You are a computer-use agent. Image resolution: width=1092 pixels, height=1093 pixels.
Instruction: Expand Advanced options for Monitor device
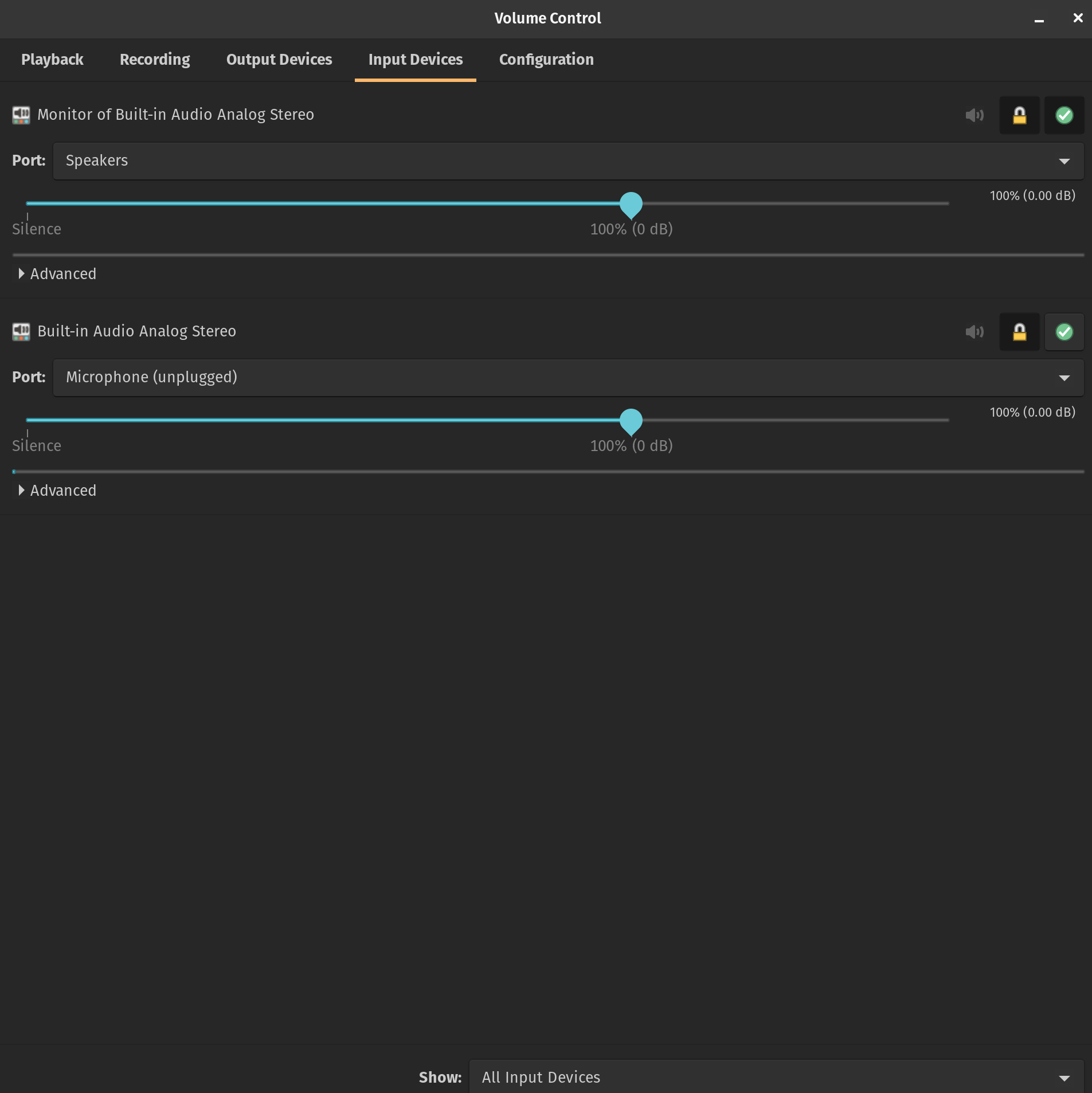tap(56, 274)
